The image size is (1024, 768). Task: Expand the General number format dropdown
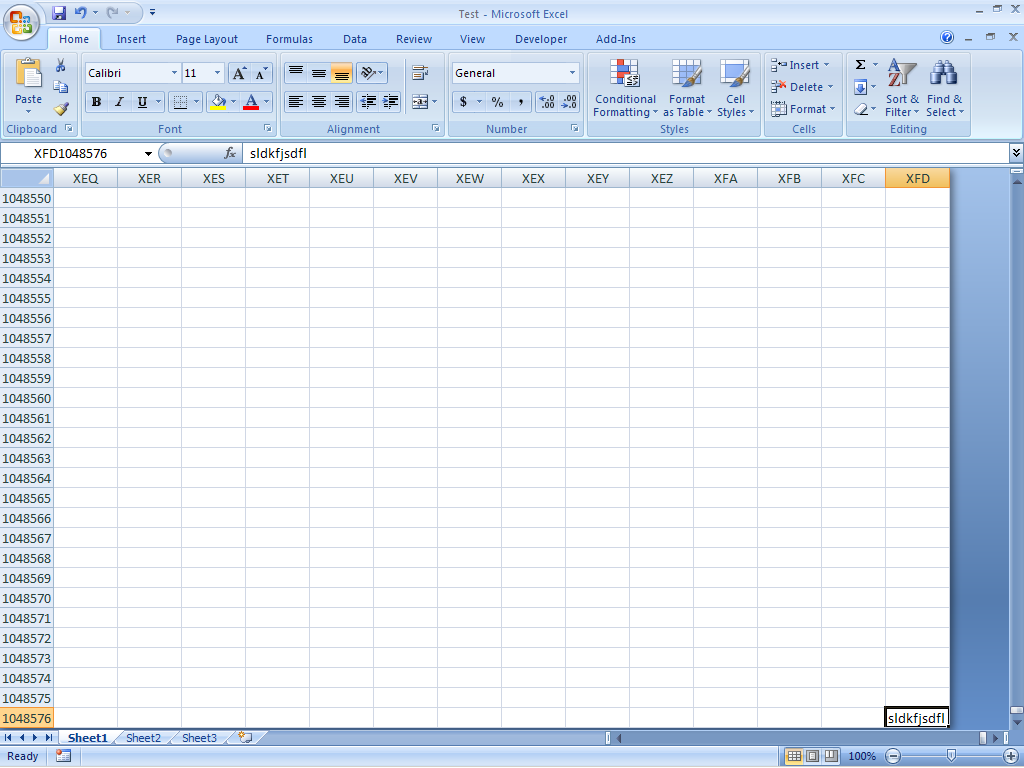tap(572, 73)
